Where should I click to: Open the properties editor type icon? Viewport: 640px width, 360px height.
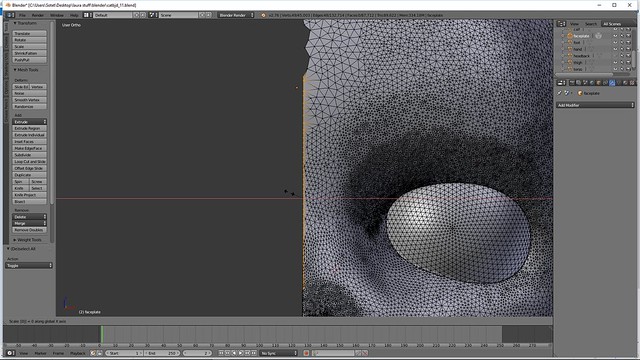point(562,83)
